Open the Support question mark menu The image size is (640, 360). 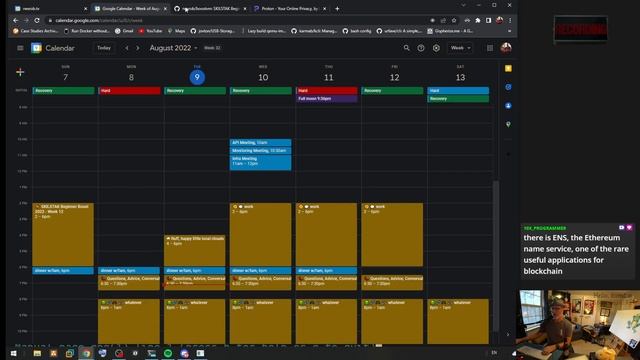pos(421,48)
